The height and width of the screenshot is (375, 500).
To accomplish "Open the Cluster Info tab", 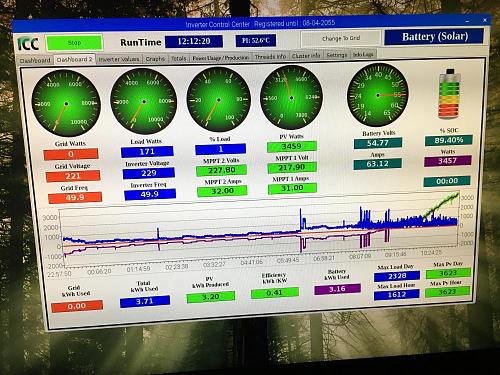I will (306, 56).
